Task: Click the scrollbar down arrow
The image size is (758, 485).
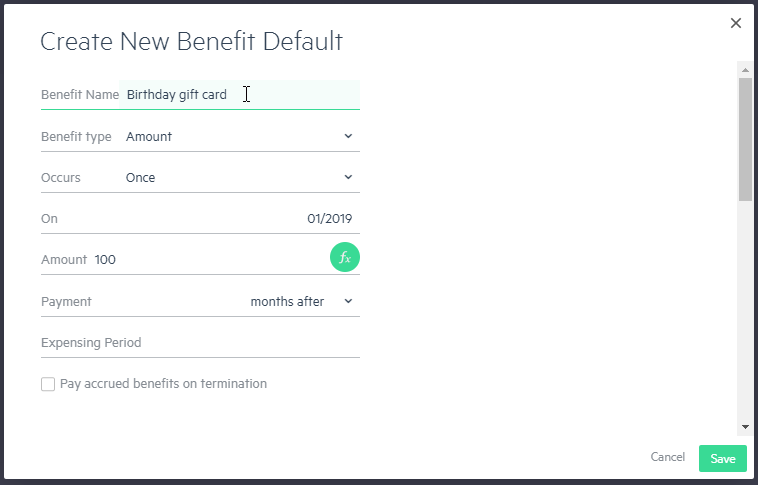Action: coord(745,426)
